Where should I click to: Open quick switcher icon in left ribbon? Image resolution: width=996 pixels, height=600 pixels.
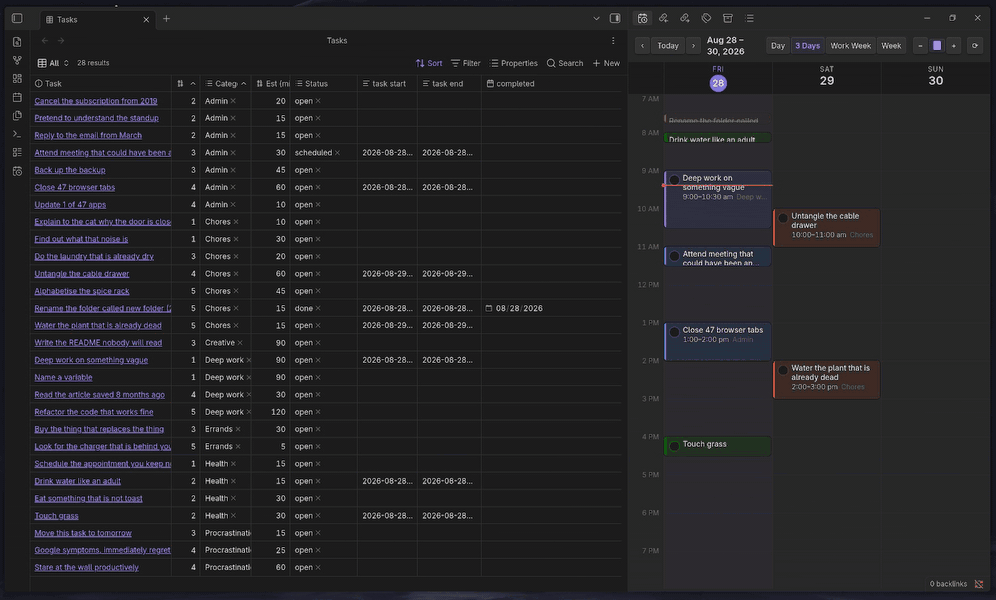pyautogui.click(x=17, y=42)
